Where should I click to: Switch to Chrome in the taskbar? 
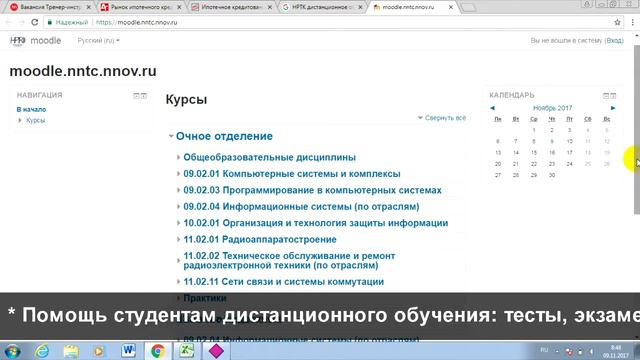pyautogui.click(x=158, y=351)
